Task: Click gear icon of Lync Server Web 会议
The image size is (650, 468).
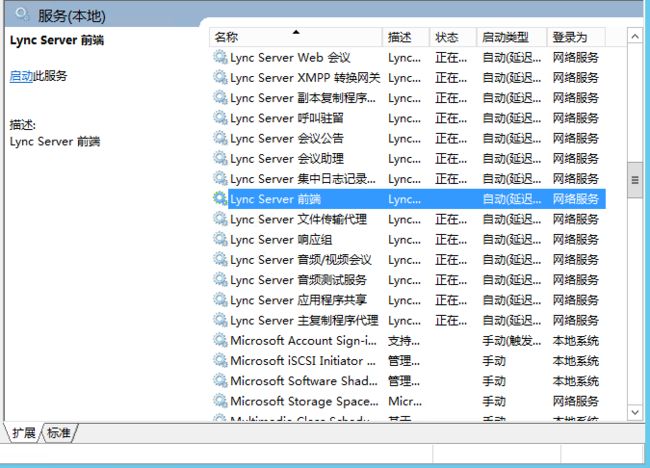Action: click(220, 57)
